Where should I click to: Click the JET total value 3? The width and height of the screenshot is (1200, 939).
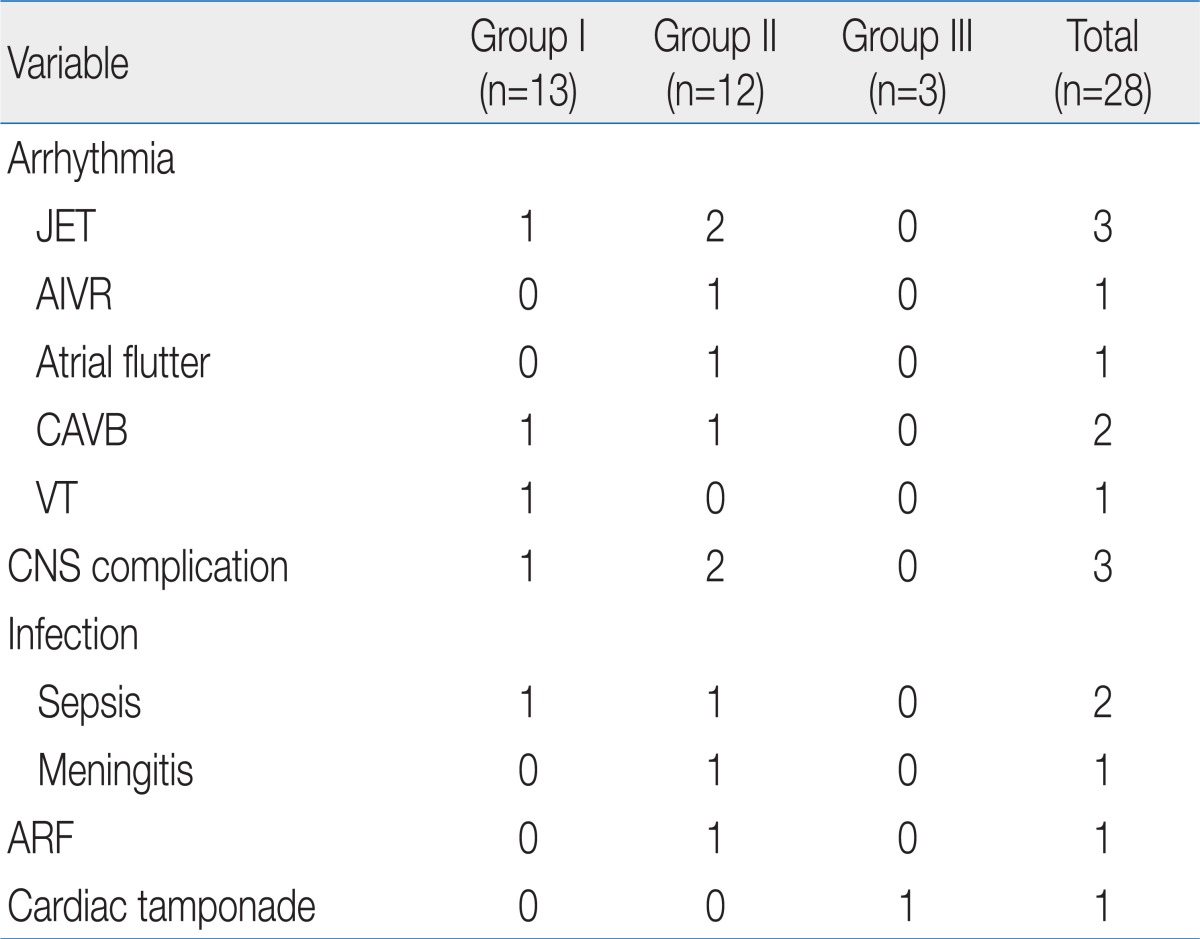(1103, 229)
